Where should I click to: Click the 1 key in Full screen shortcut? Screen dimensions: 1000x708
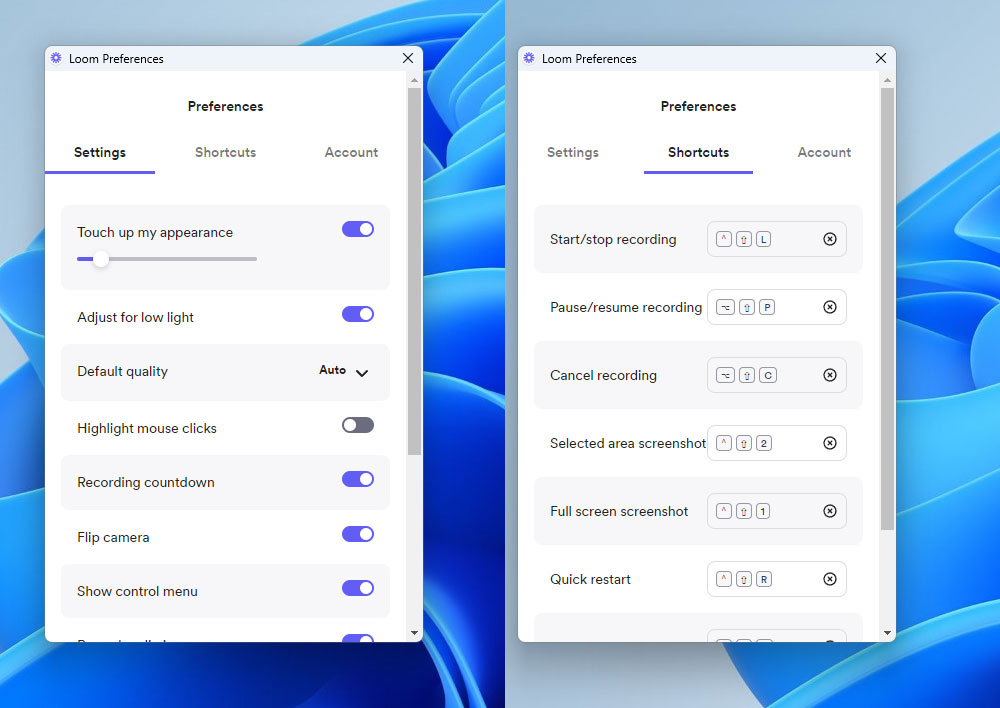[x=763, y=511]
